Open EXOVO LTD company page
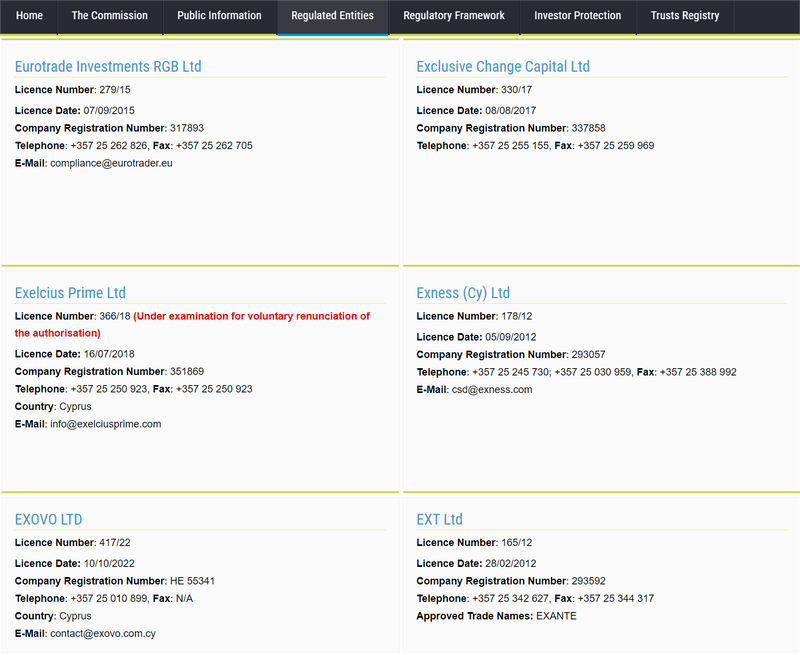The image size is (800, 655). tap(48, 519)
